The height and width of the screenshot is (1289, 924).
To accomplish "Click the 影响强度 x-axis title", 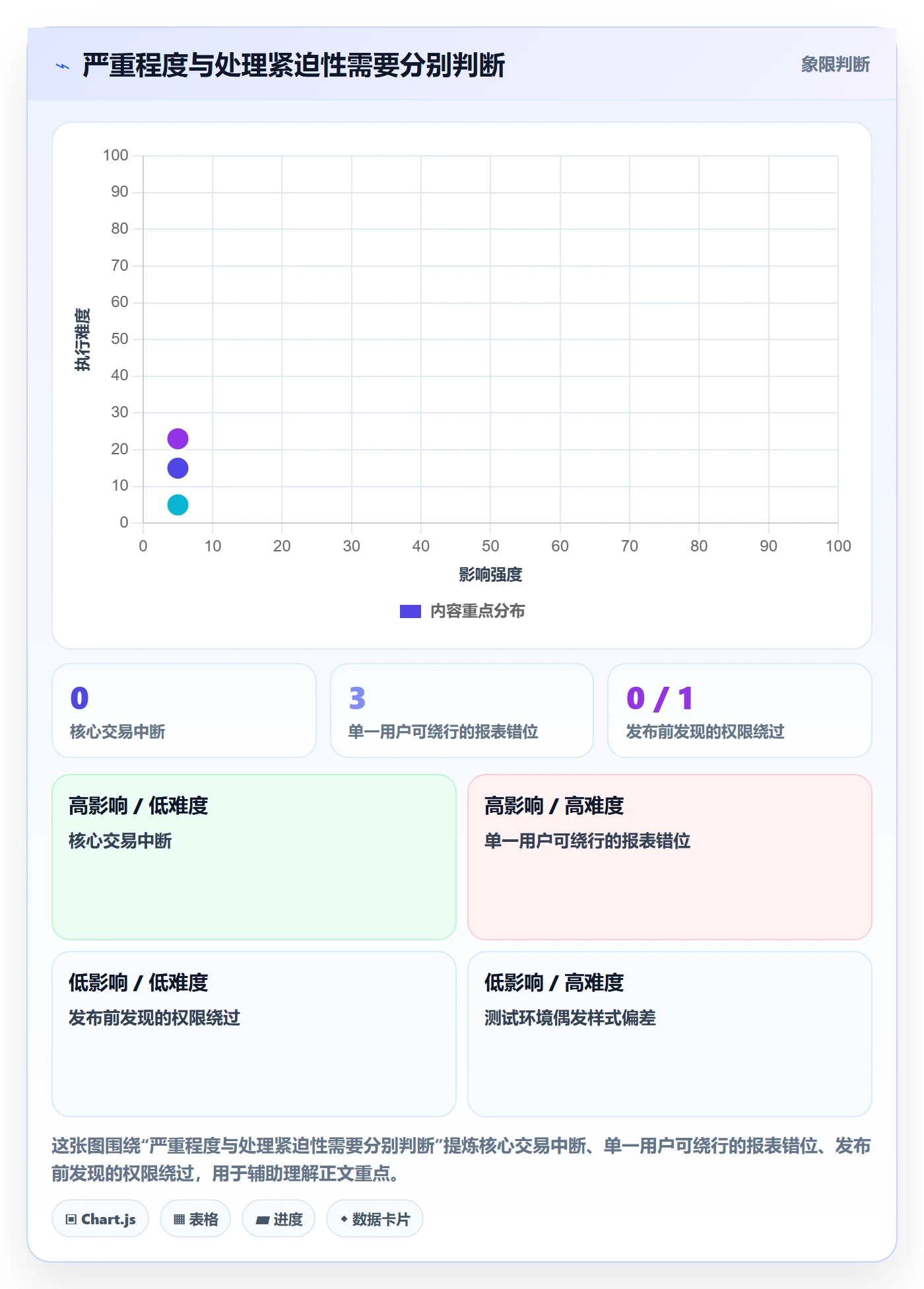I will (x=490, y=575).
